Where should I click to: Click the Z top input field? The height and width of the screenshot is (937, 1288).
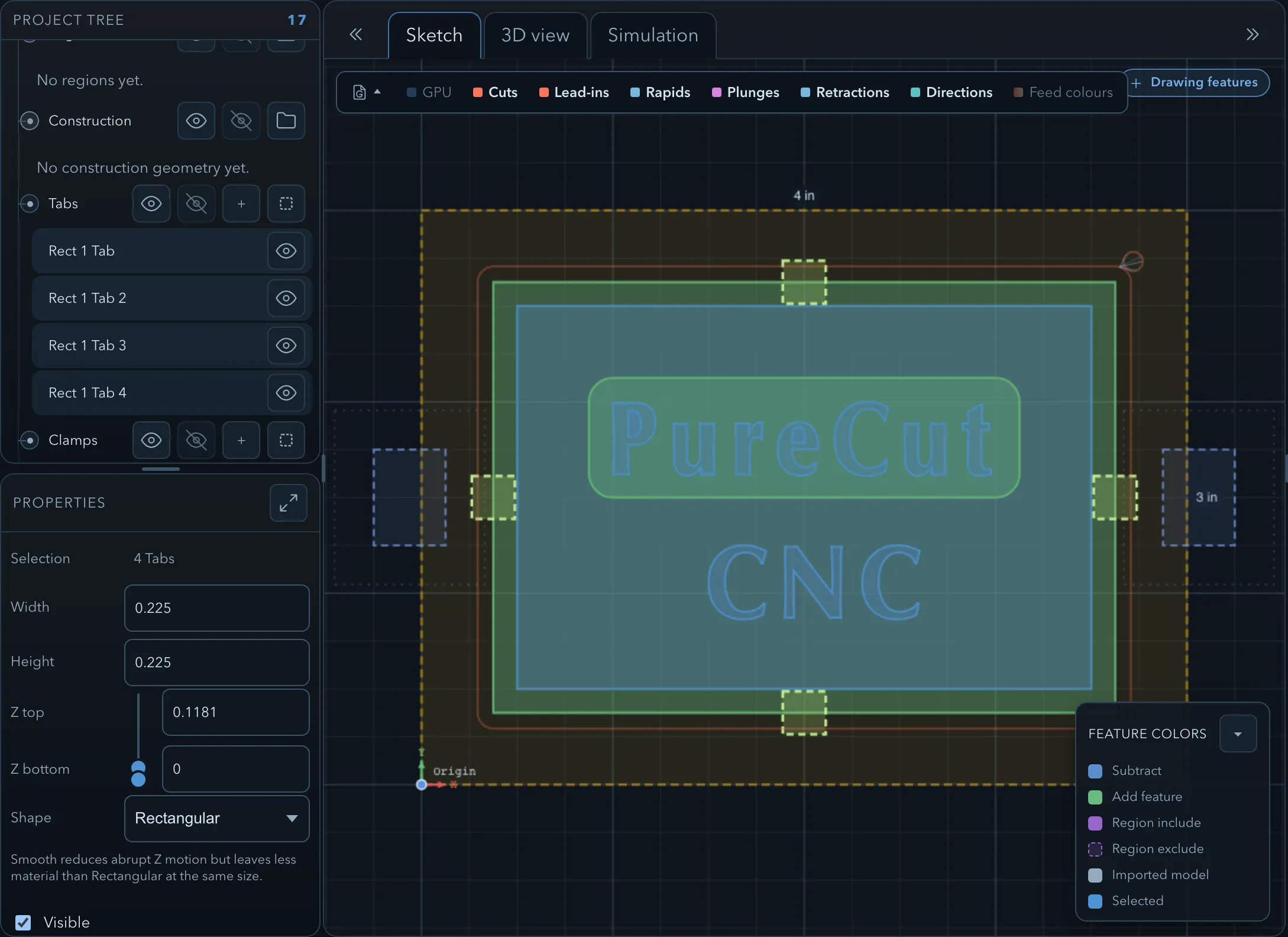tap(236, 712)
